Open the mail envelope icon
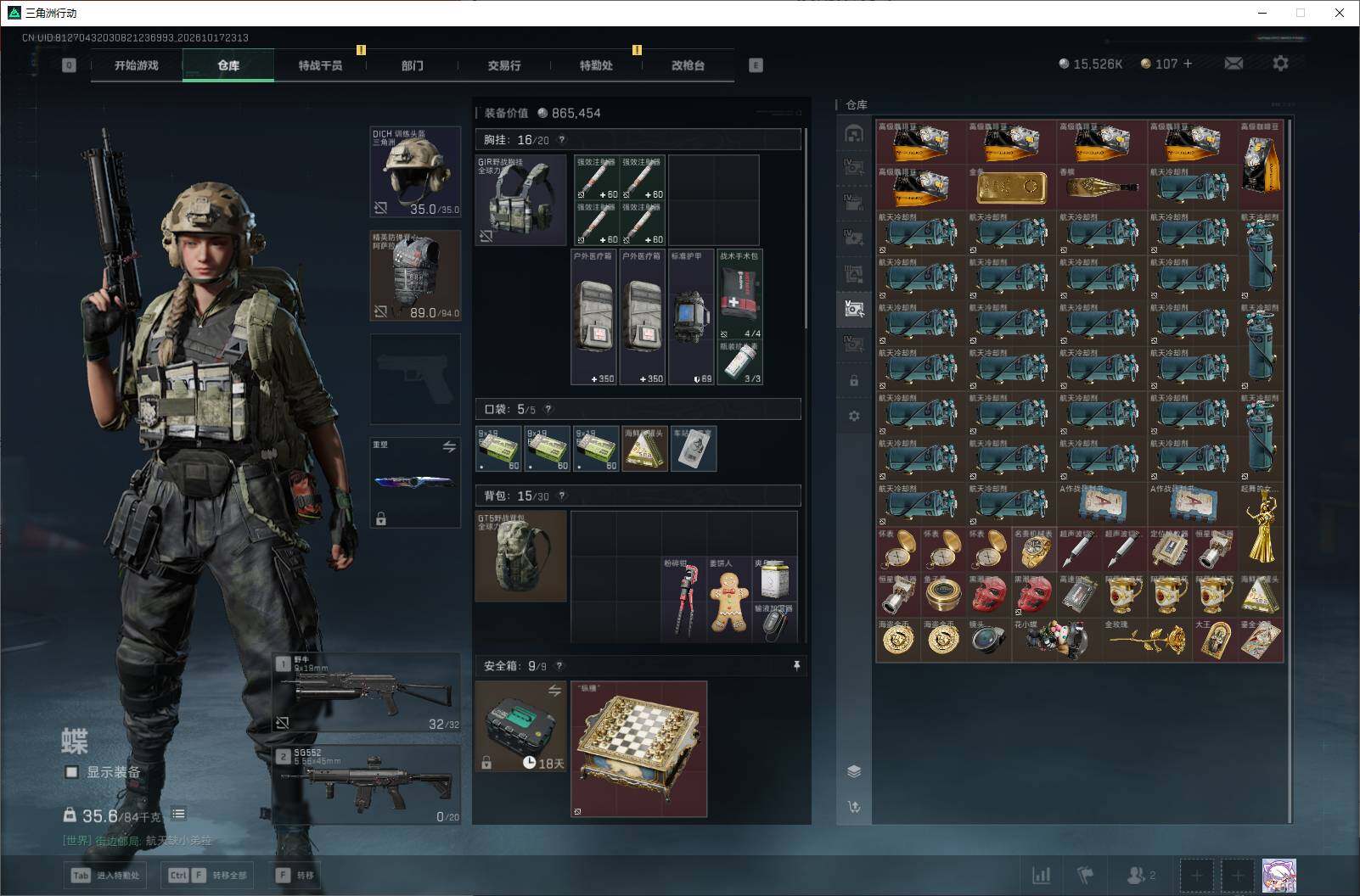 (1234, 64)
